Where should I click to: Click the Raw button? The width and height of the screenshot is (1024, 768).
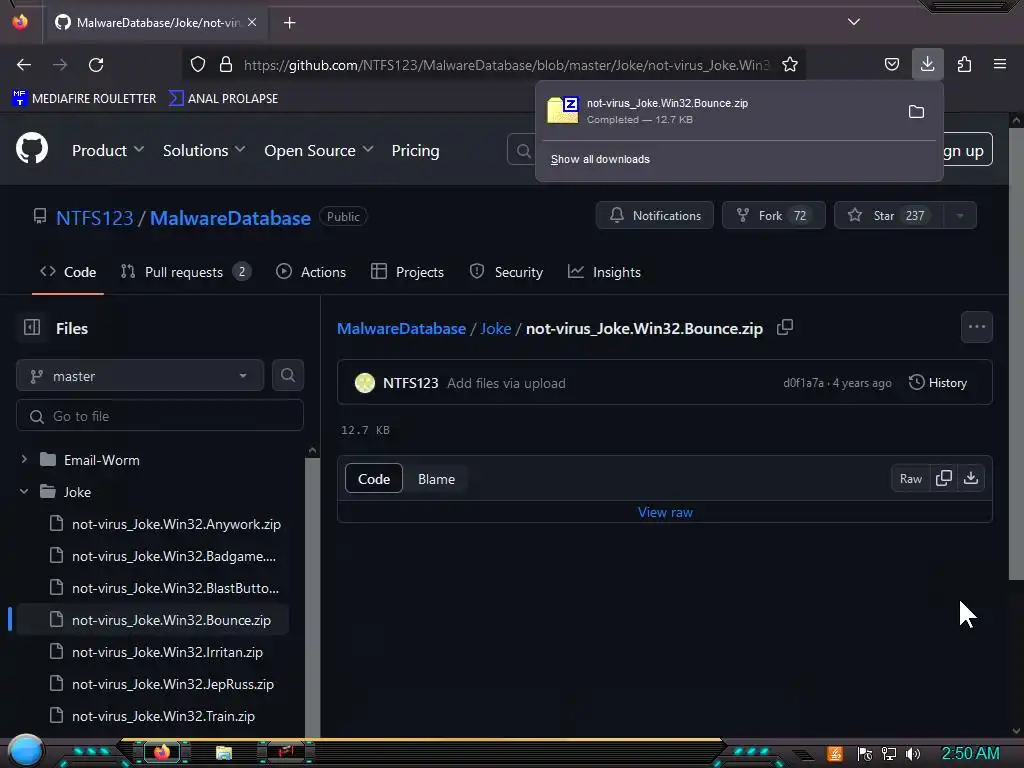pyautogui.click(x=910, y=479)
